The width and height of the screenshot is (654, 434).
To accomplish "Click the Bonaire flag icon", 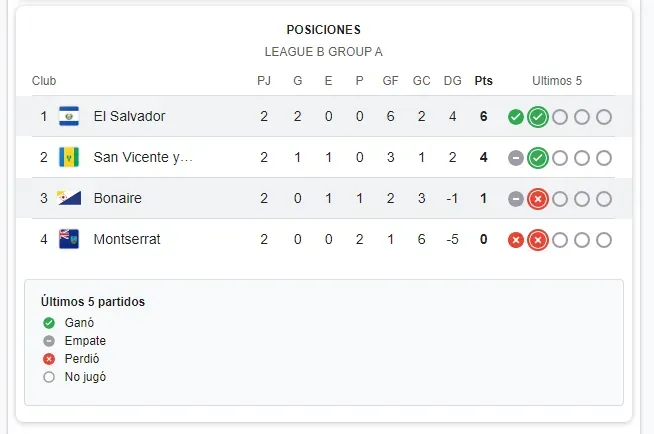I will (69, 198).
